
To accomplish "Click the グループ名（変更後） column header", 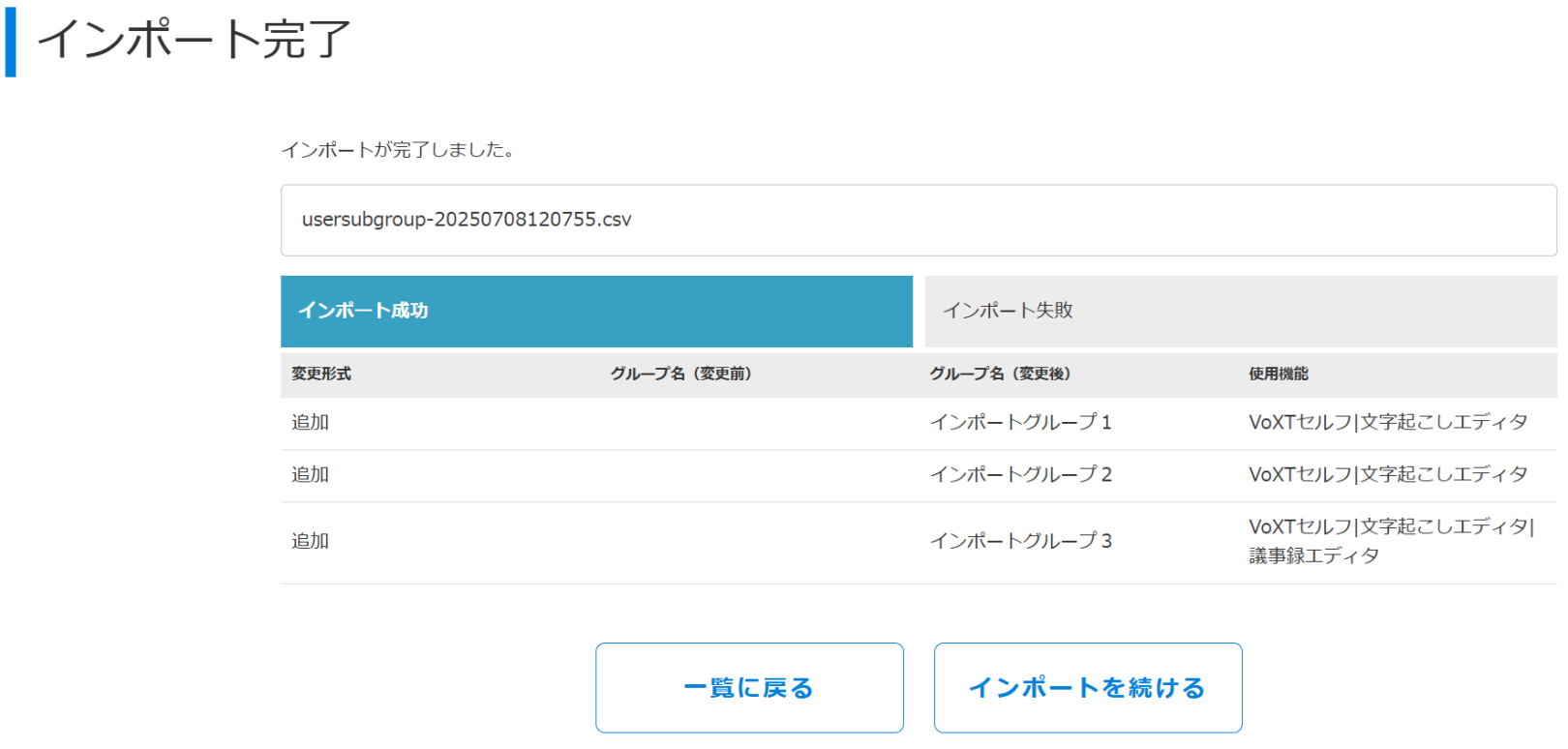I will 1000,374.
